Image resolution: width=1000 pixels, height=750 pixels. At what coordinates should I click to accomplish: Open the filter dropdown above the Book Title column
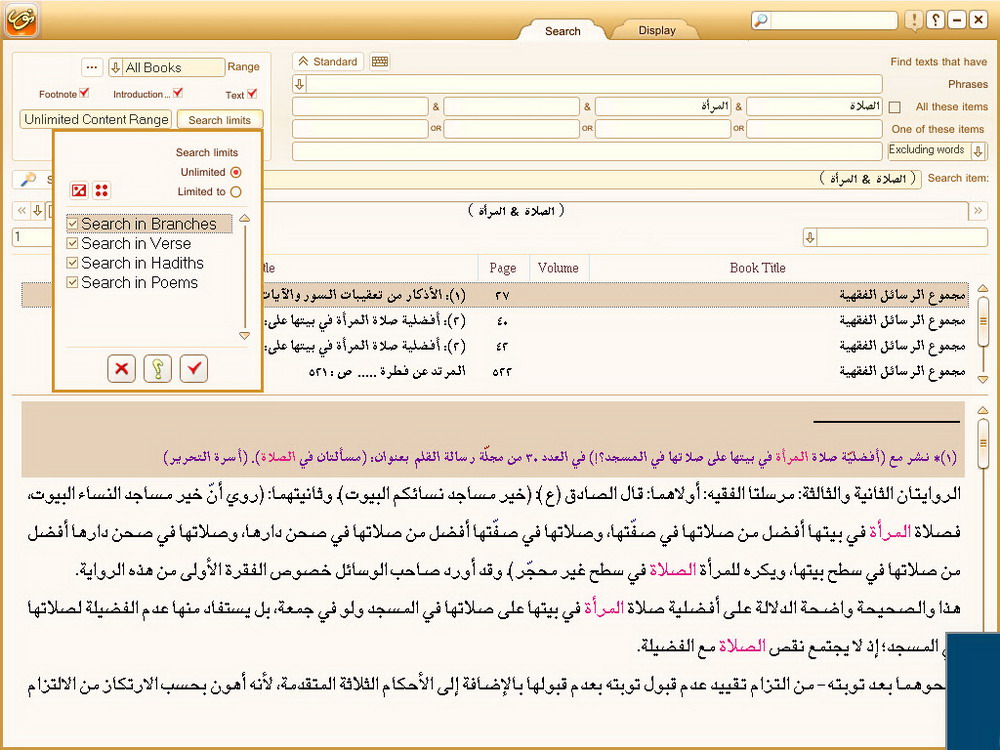tap(810, 238)
